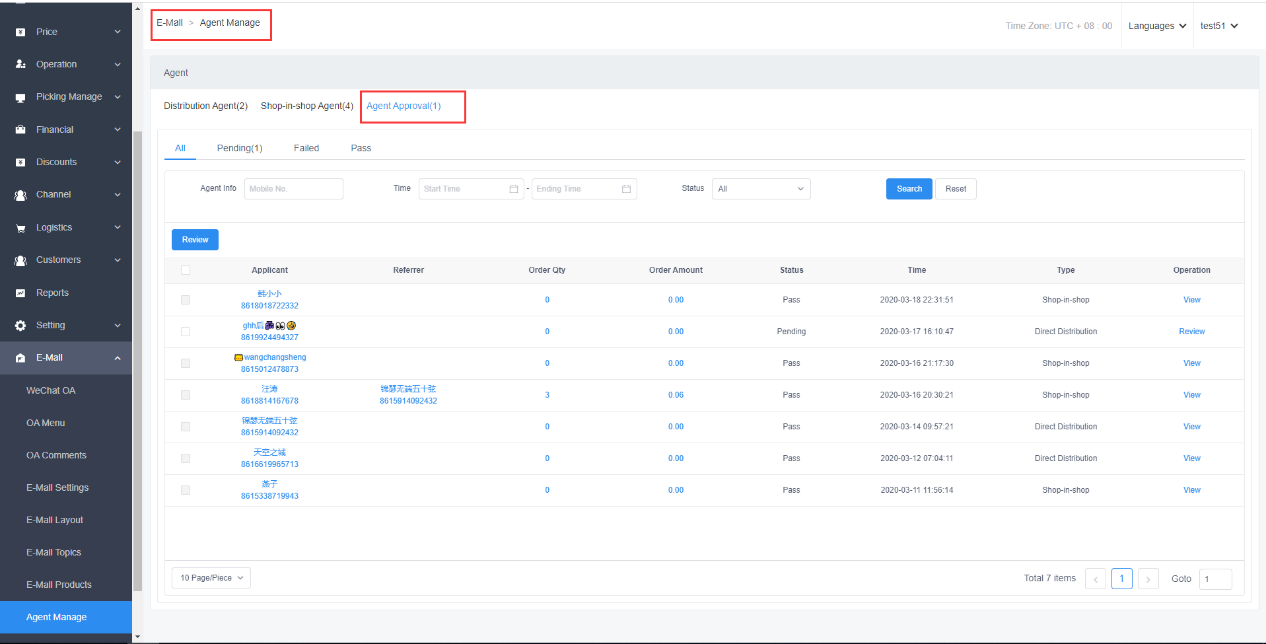1266x644 pixels.
Task: Check the box for the Pending applicant row
Action: 185,331
